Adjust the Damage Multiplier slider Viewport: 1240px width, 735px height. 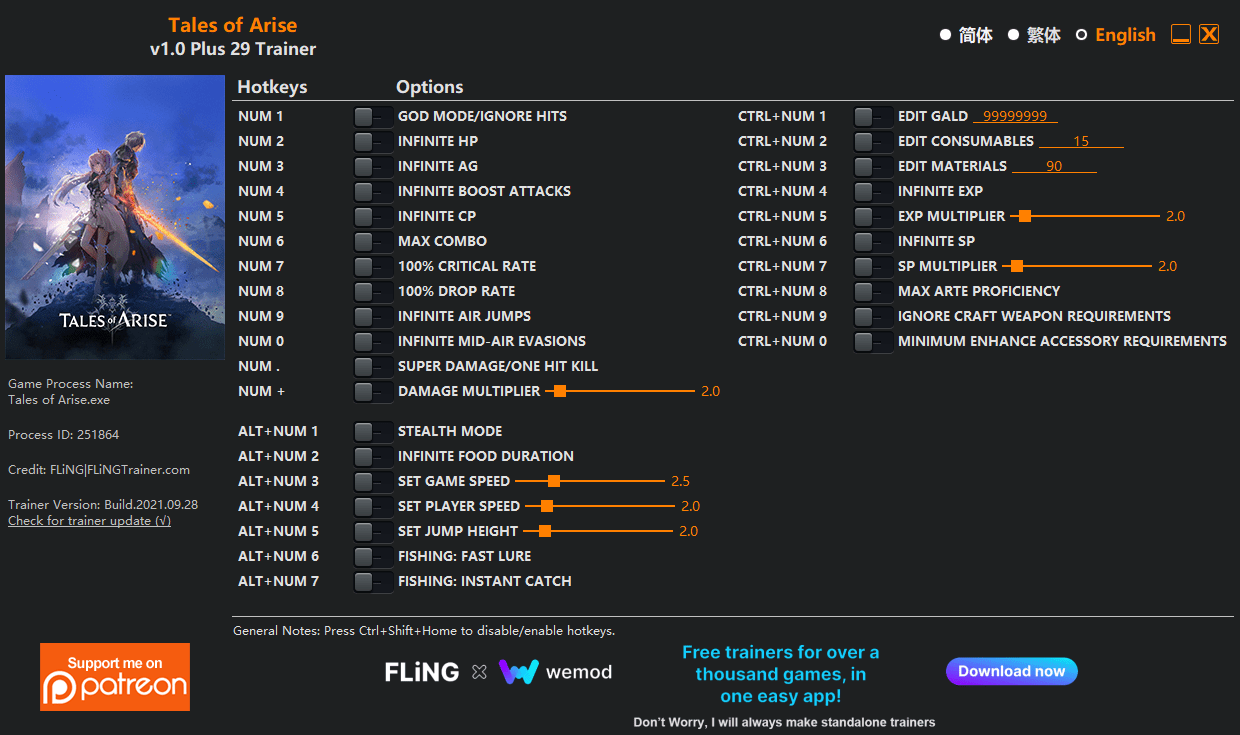(x=560, y=391)
